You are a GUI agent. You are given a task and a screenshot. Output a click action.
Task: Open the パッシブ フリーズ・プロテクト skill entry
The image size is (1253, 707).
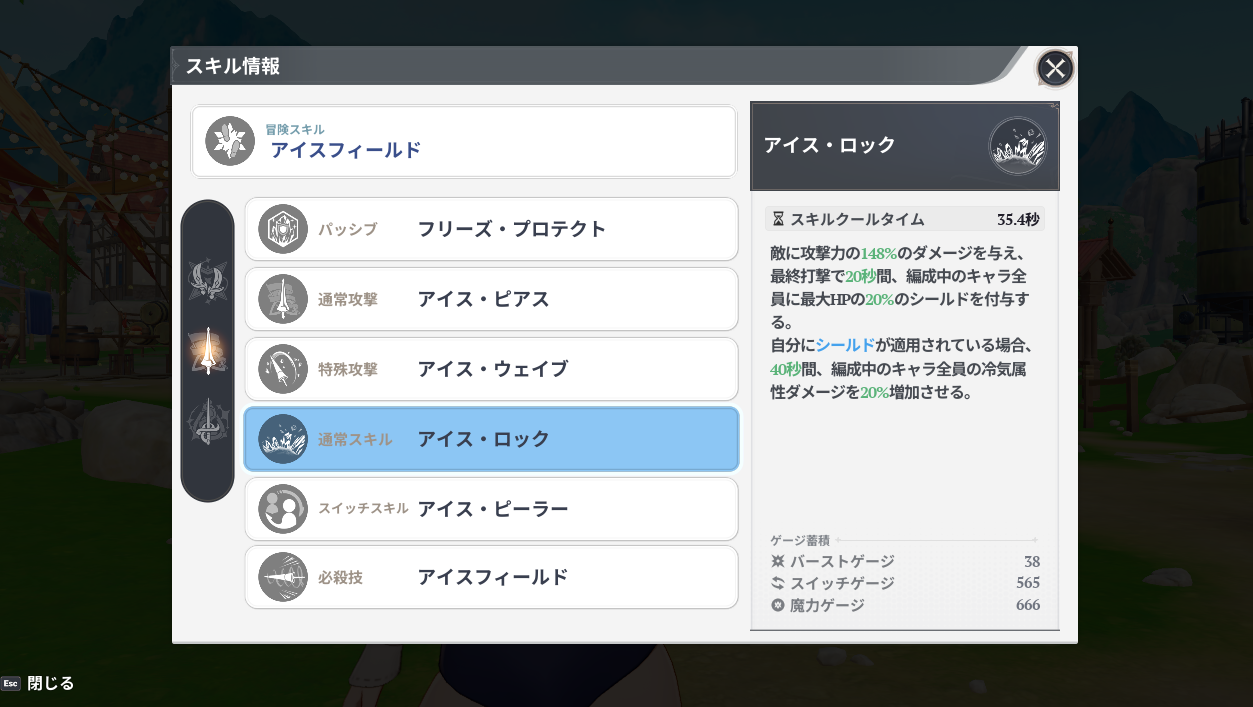pos(491,229)
